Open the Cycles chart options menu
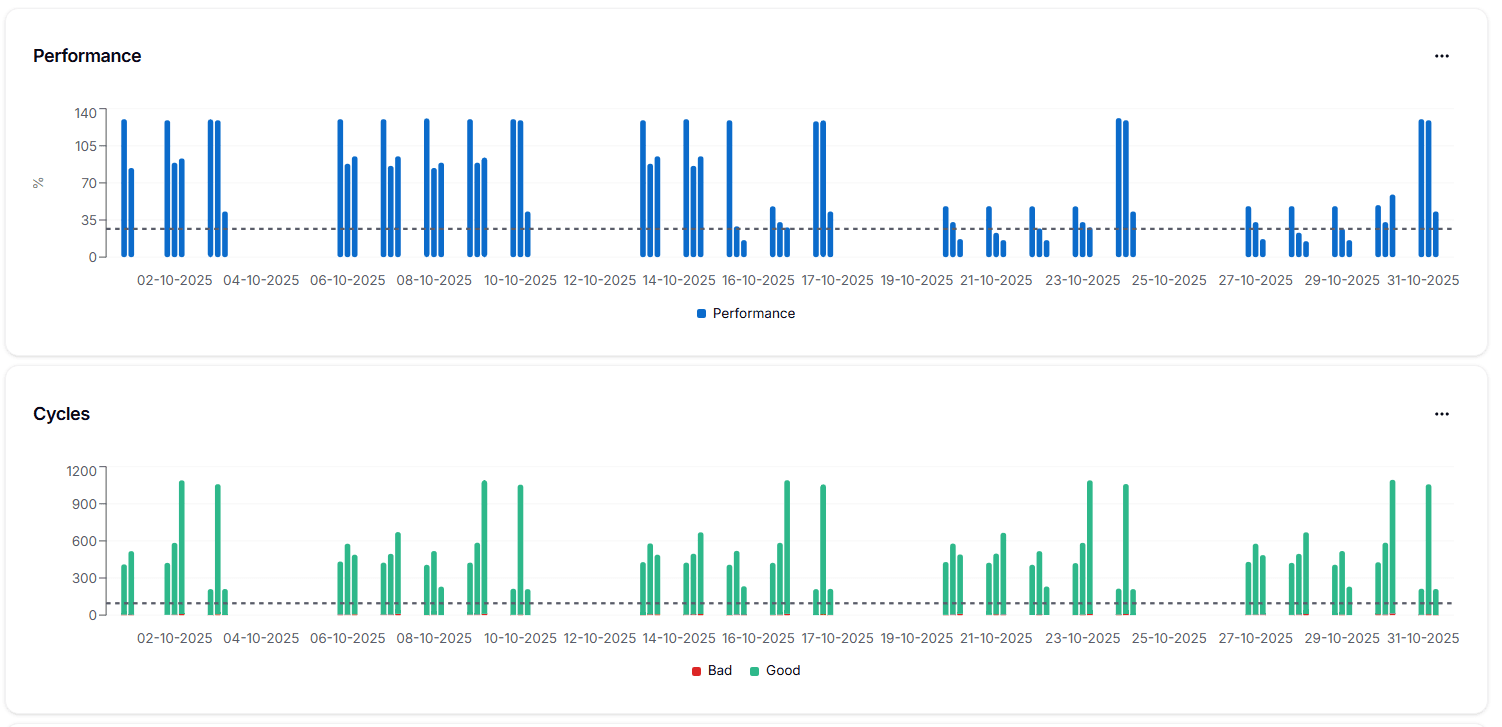The width and height of the screenshot is (1502, 727). tap(1442, 413)
